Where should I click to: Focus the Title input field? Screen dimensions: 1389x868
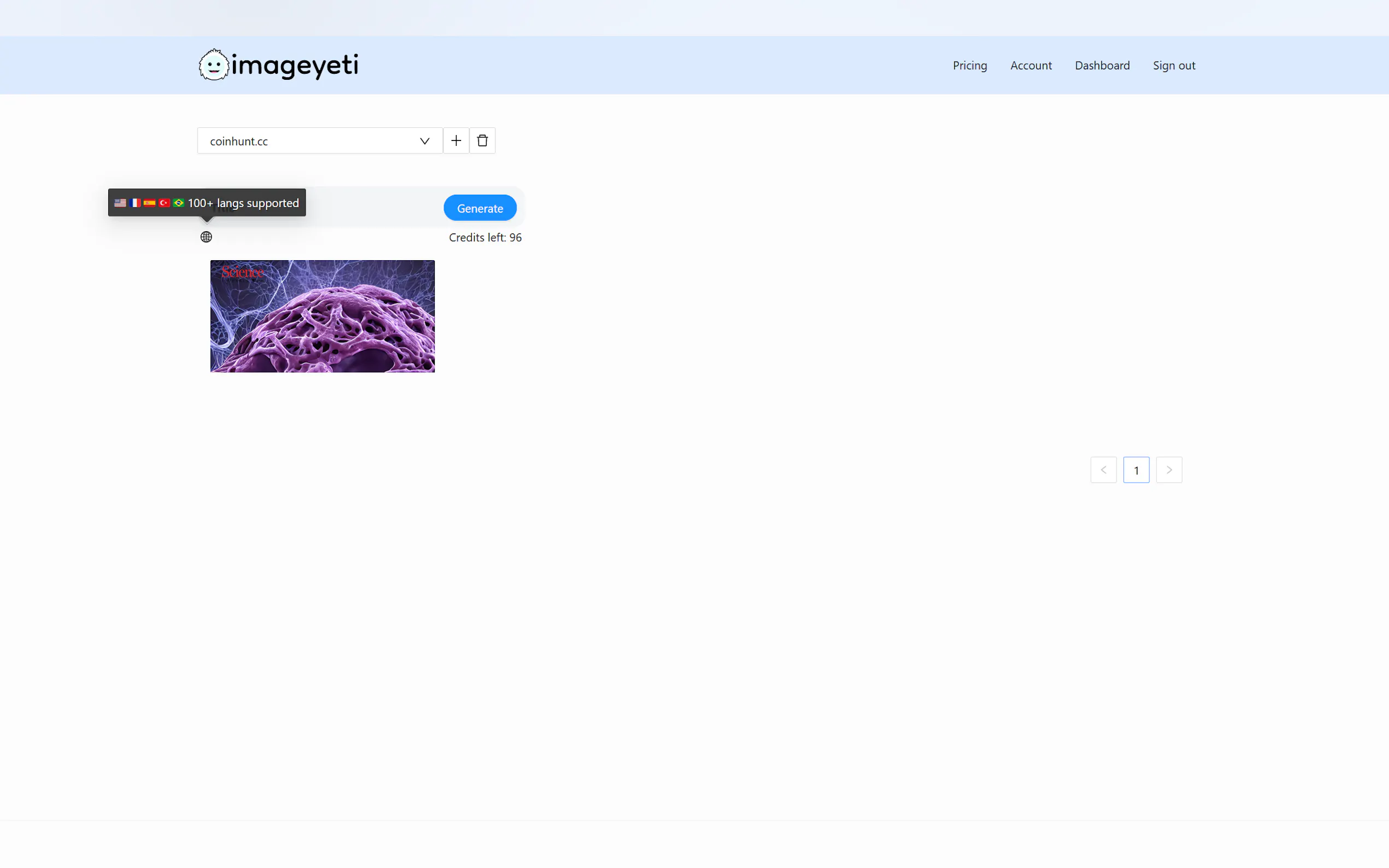373,208
